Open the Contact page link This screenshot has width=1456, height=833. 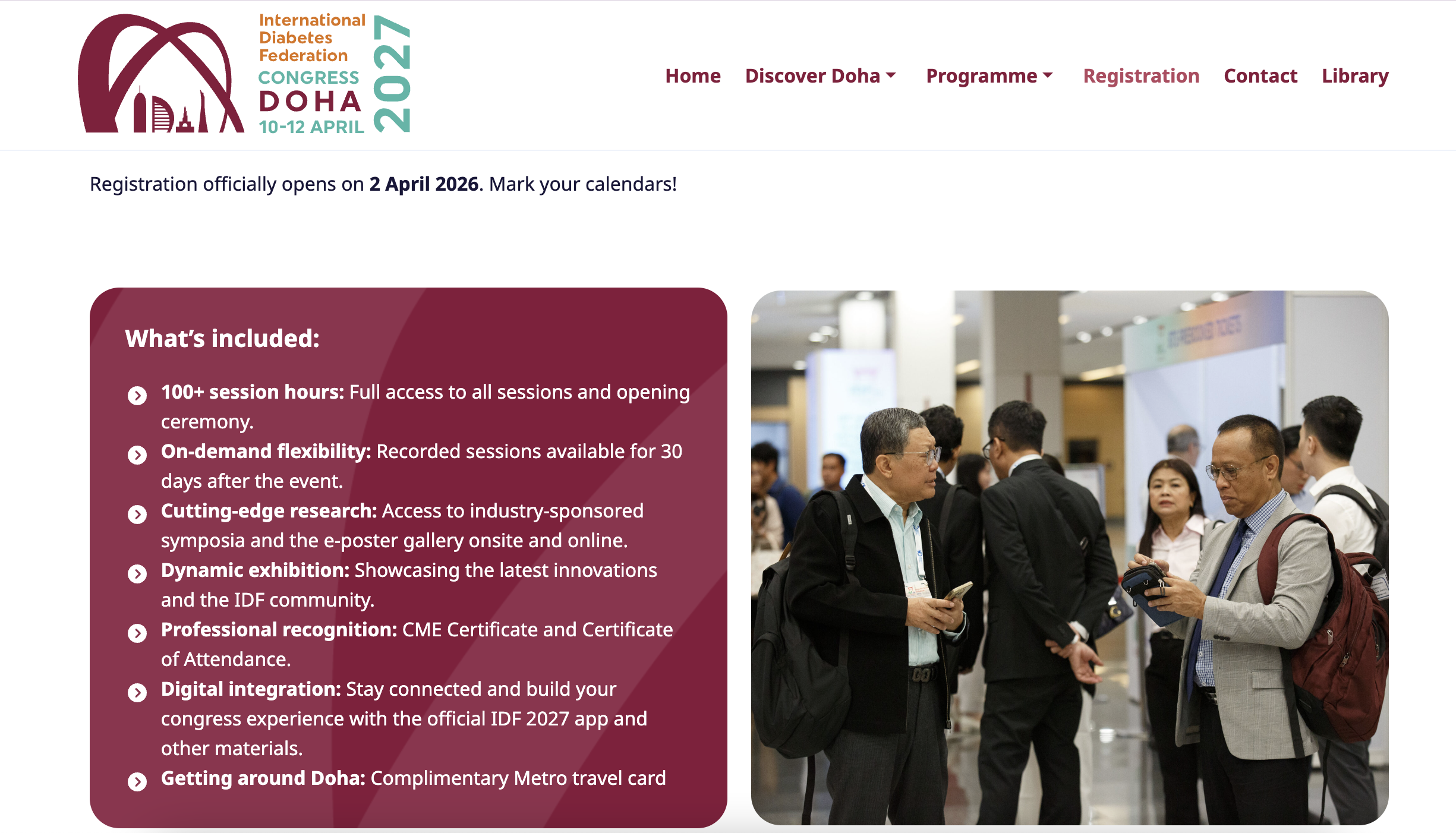click(x=1260, y=76)
